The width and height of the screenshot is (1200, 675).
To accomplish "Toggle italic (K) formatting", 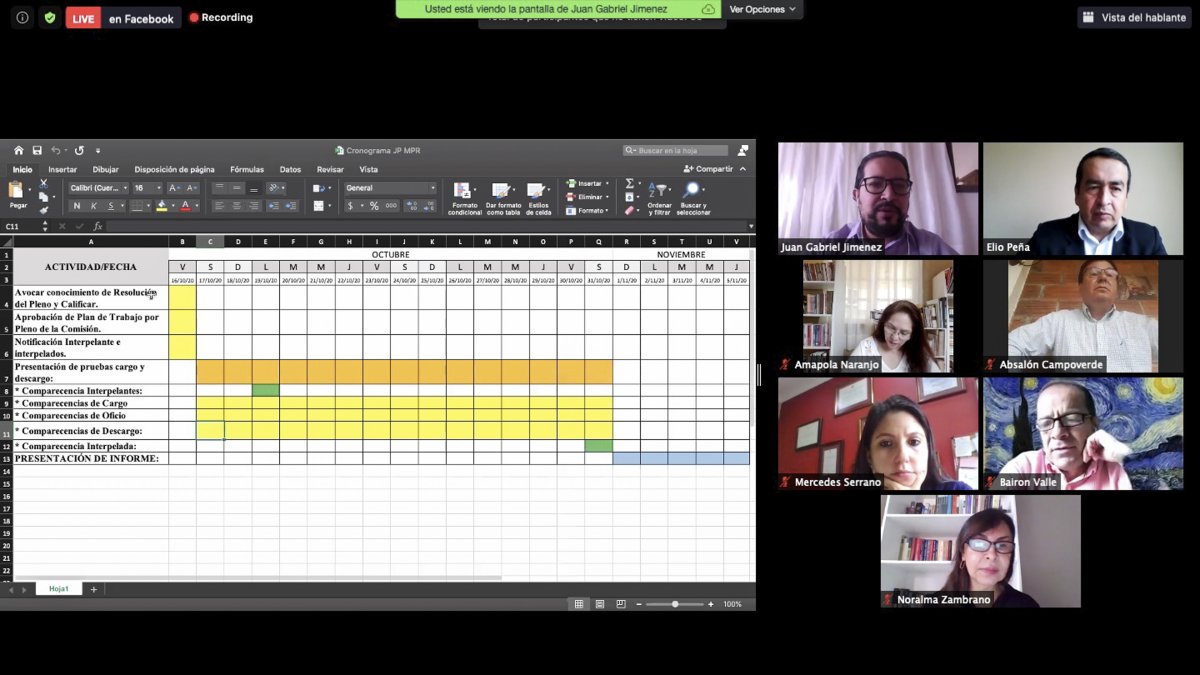I will pyautogui.click(x=93, y=206).
